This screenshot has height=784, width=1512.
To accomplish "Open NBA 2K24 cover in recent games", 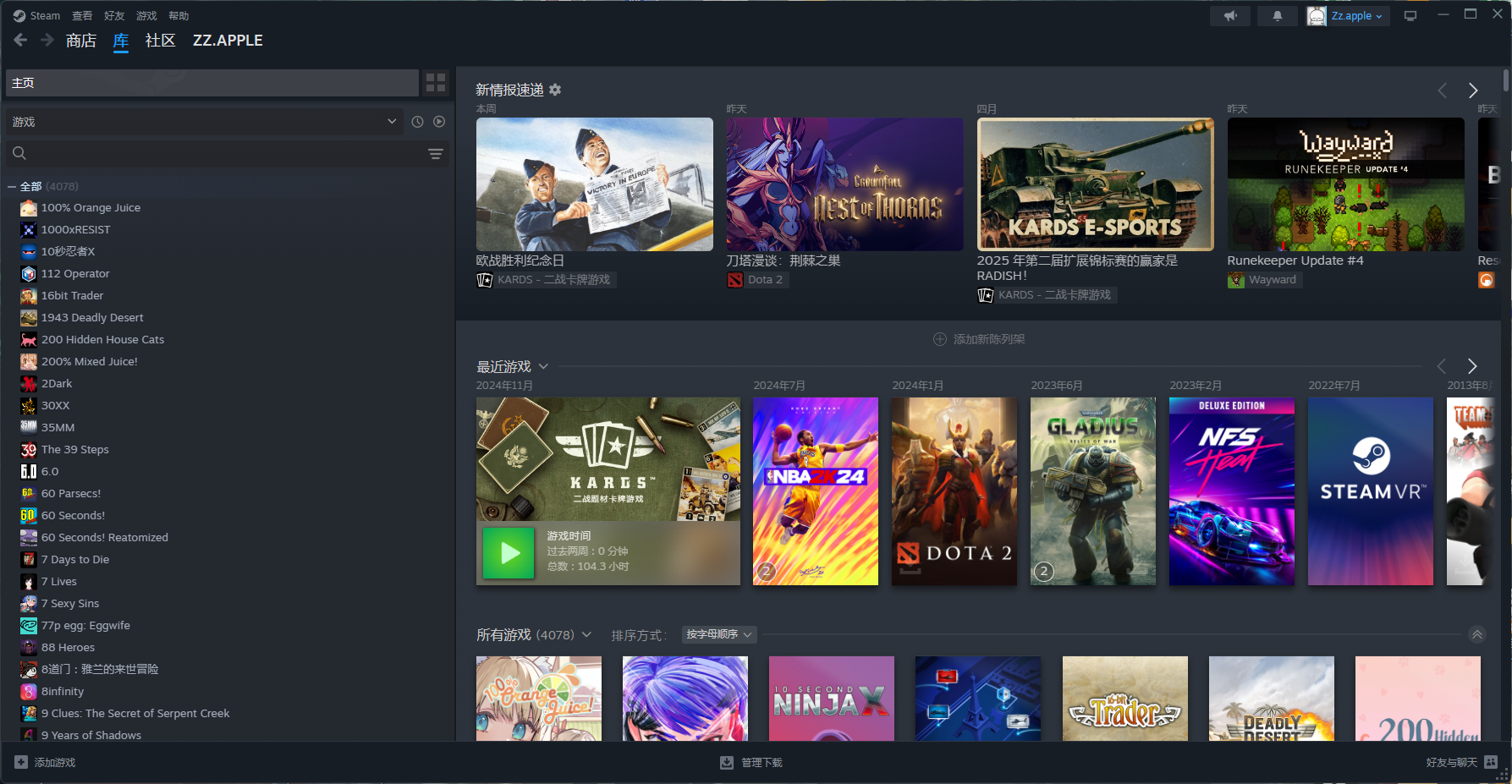I will pos(816,491).
